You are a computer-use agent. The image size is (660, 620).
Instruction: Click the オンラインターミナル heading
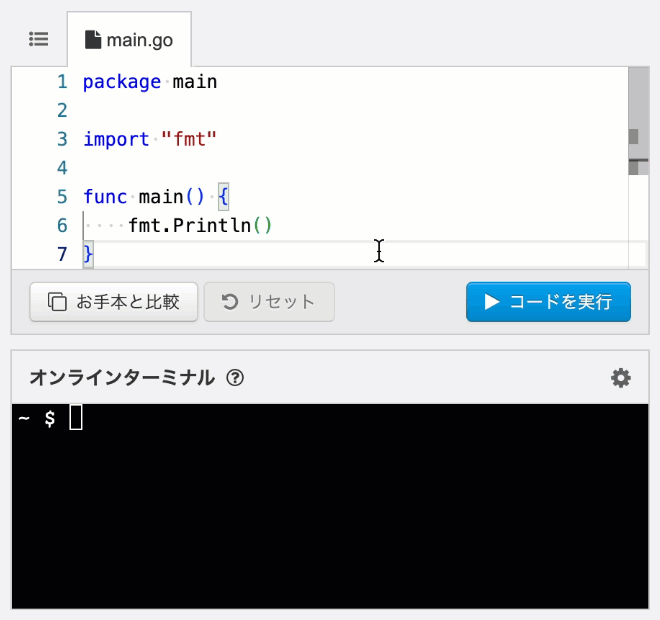point(122,378)
